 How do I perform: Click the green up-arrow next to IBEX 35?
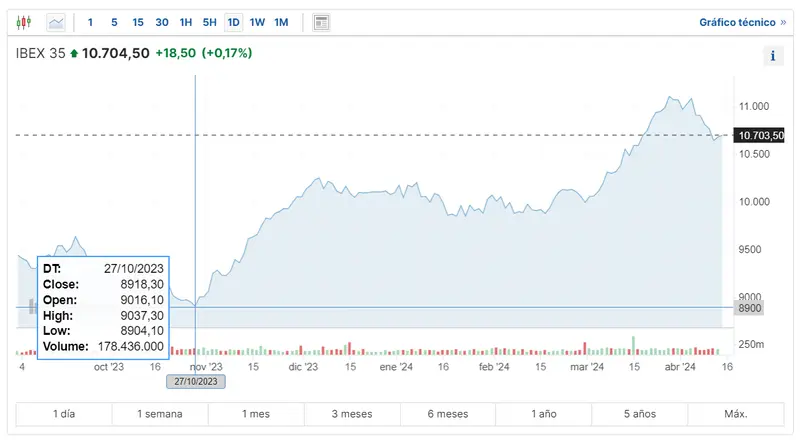tap(73, 53)
